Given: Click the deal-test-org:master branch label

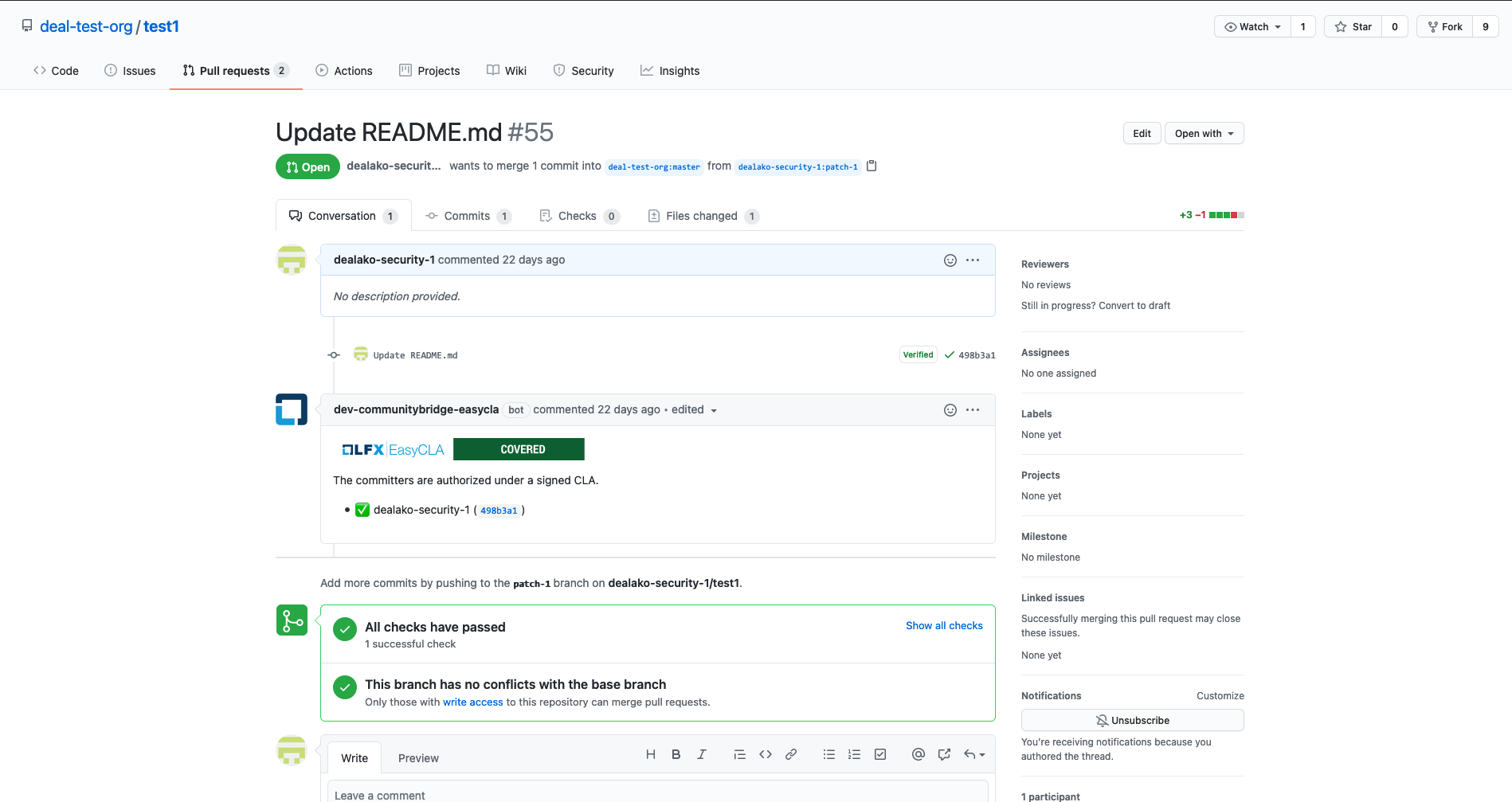Looking at the screenshot, I should (654, 166).
